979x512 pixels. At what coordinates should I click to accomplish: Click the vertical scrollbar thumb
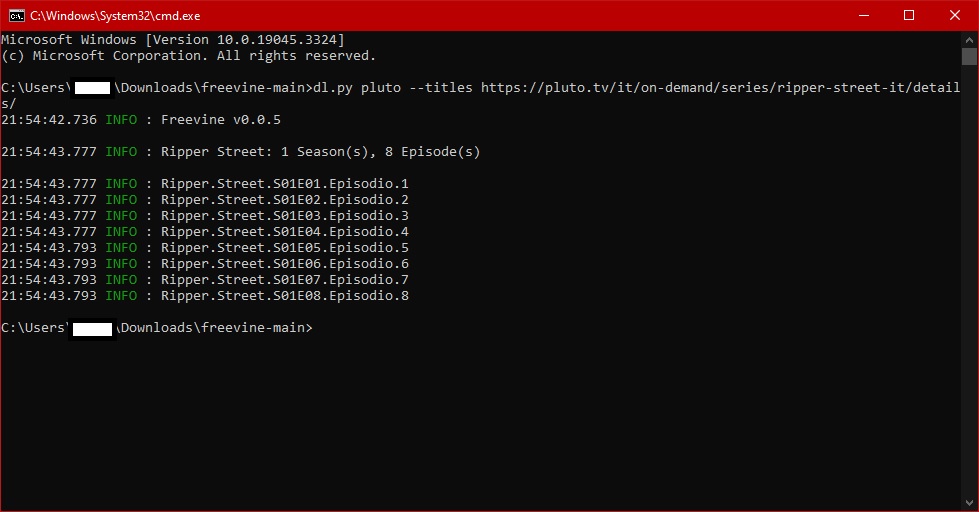coord(970,56)
